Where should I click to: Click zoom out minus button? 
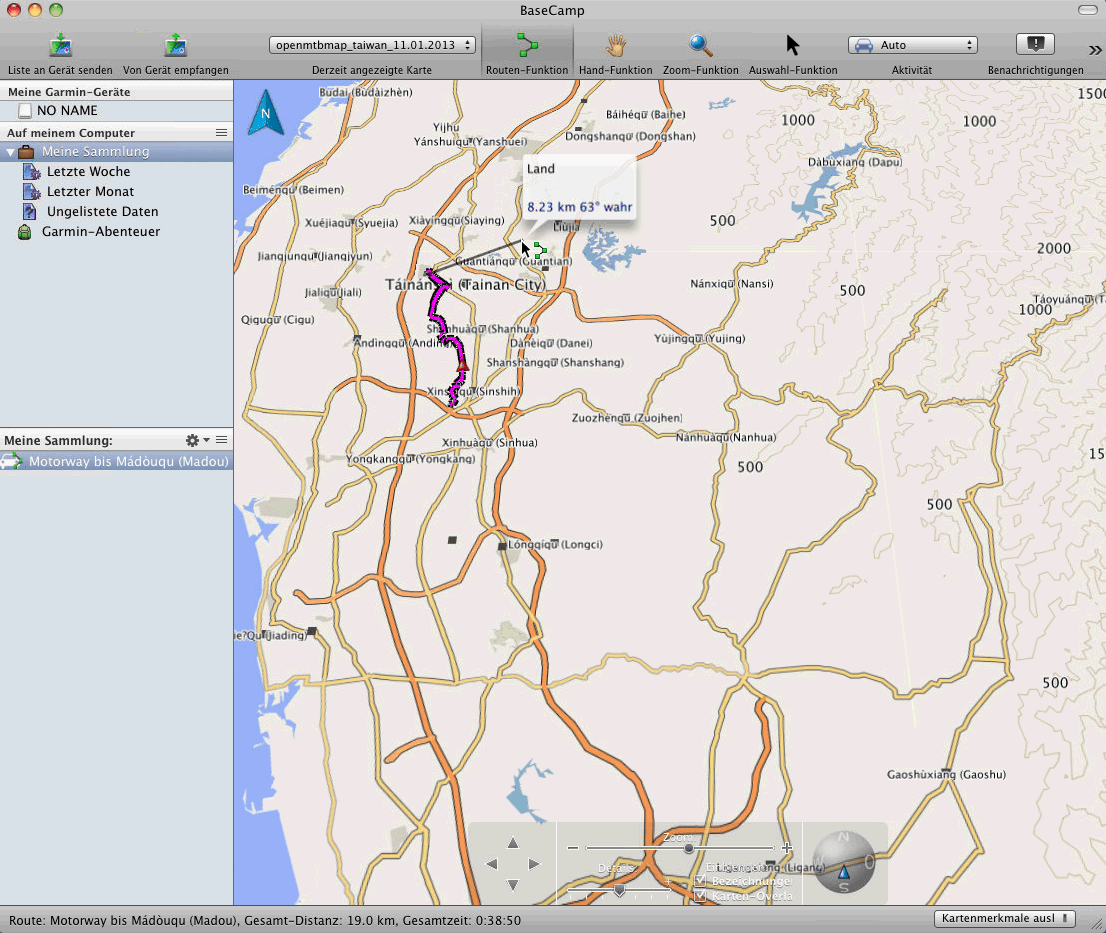point(573,848)
